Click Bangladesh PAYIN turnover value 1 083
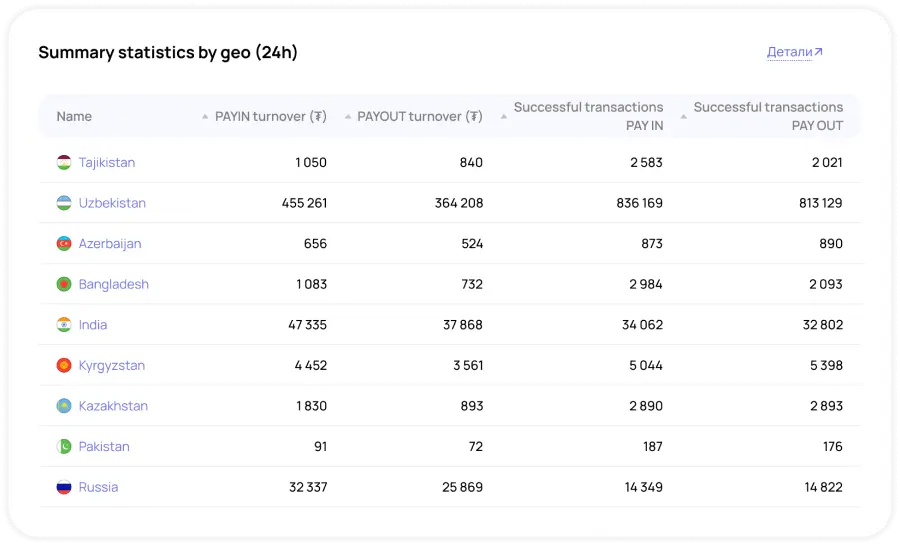The width and height of the screenshot is (900, 546). coord(311,284)
